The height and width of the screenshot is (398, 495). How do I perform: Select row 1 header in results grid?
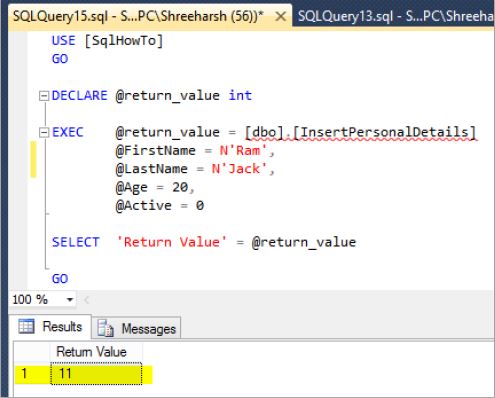coord(32,373)
